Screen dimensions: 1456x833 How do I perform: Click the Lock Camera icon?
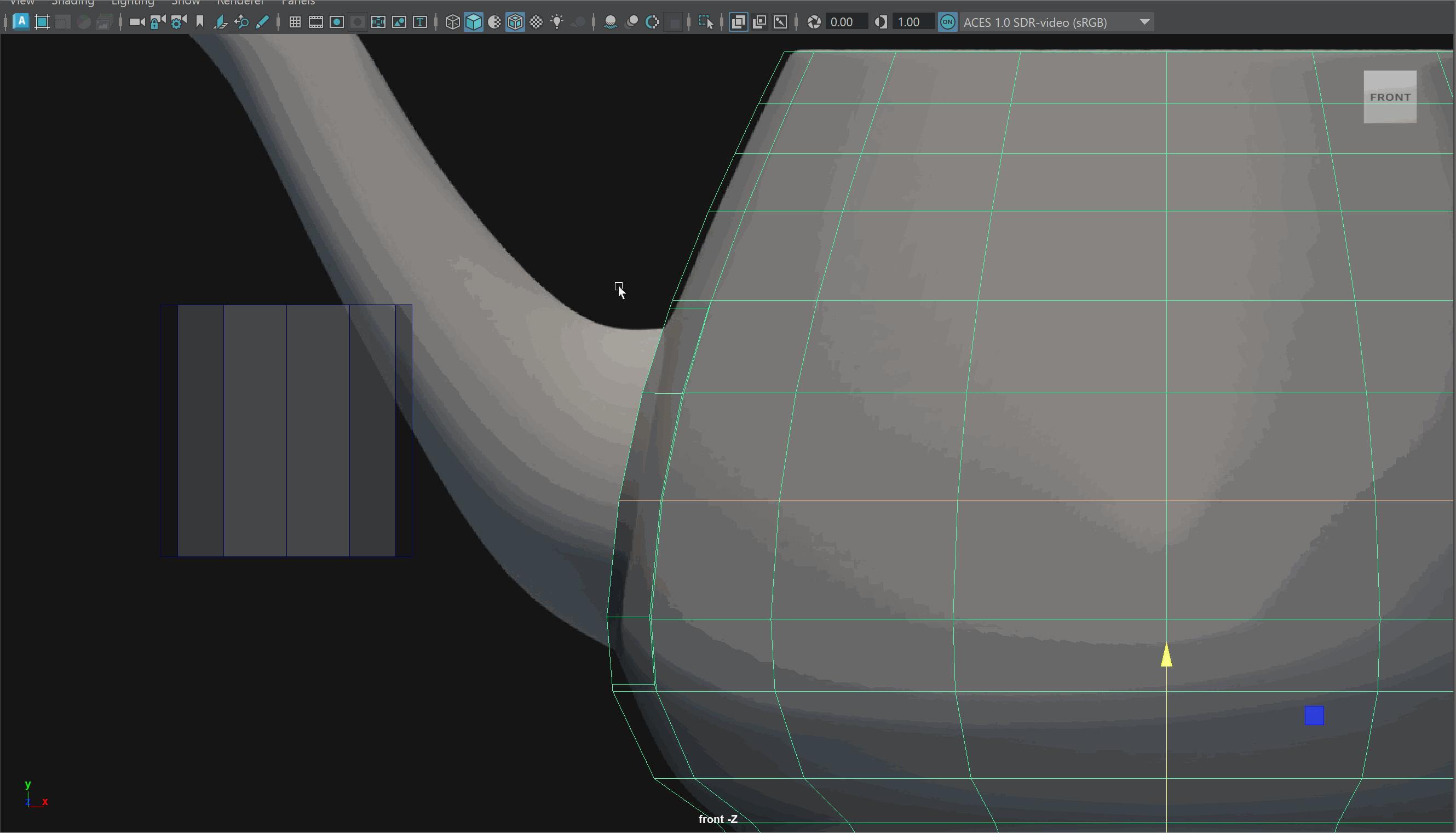(x=157, y=22)
